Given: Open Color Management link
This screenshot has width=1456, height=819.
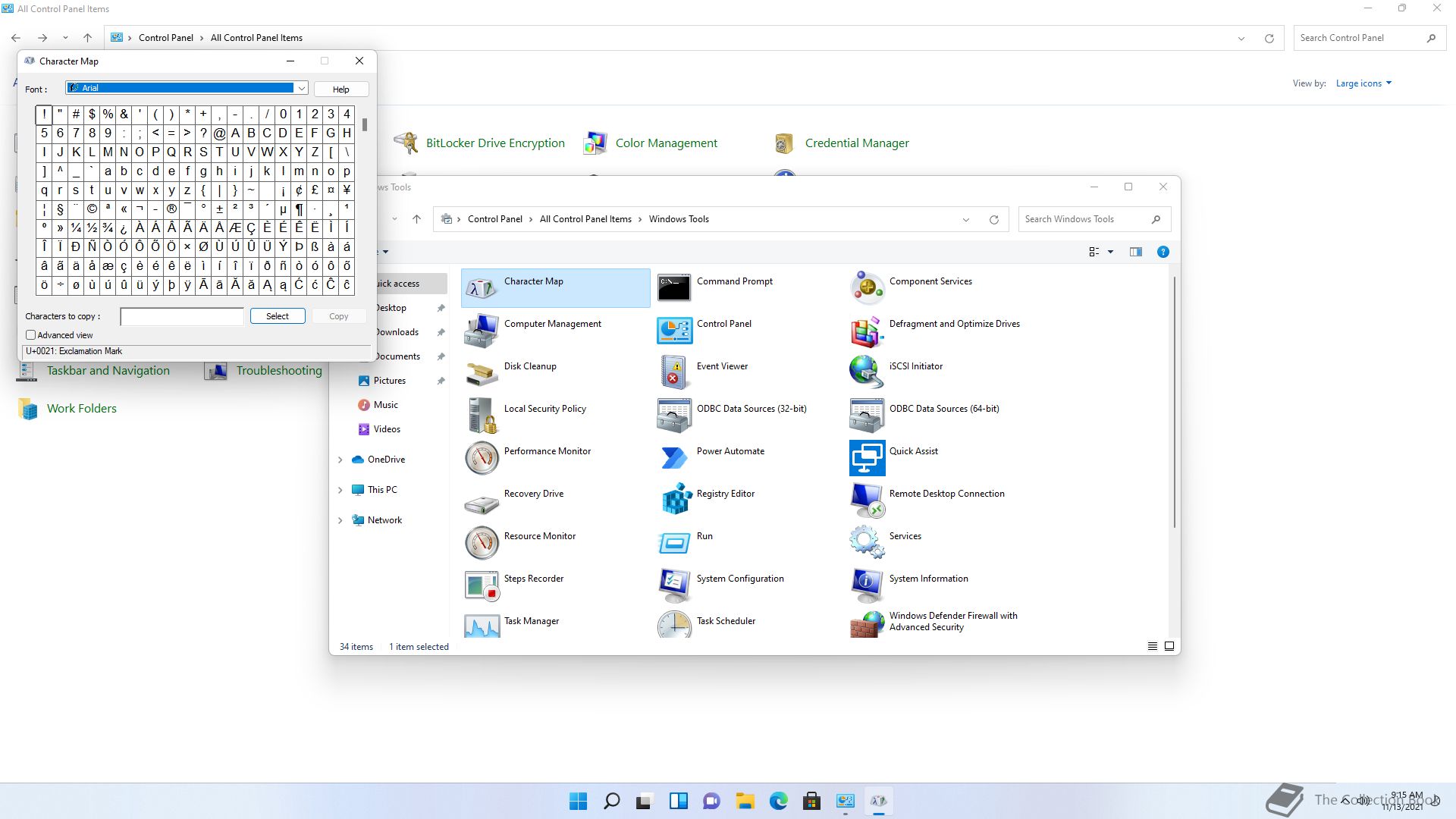Looking at the screenshot, I should [x=666, y=143].
